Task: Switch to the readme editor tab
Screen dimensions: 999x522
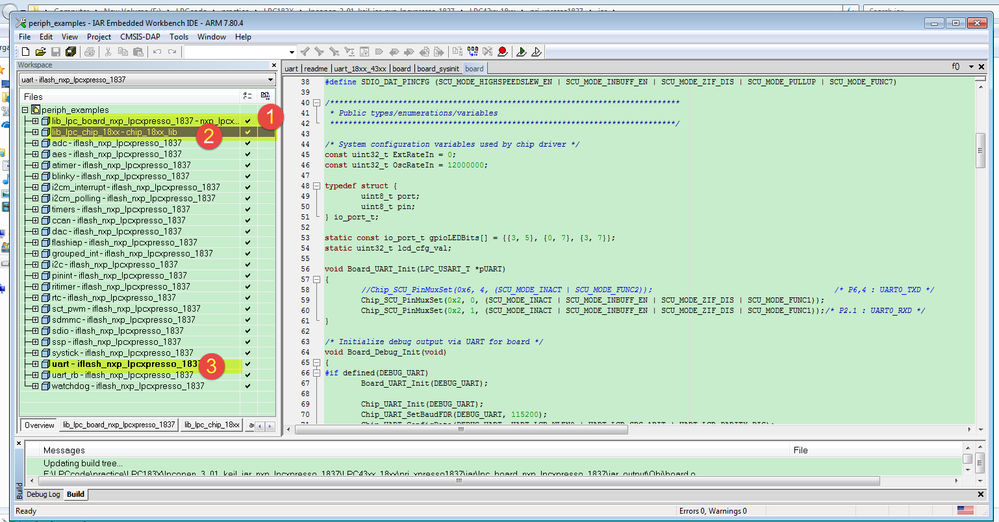Action: [x=315, y=68]
